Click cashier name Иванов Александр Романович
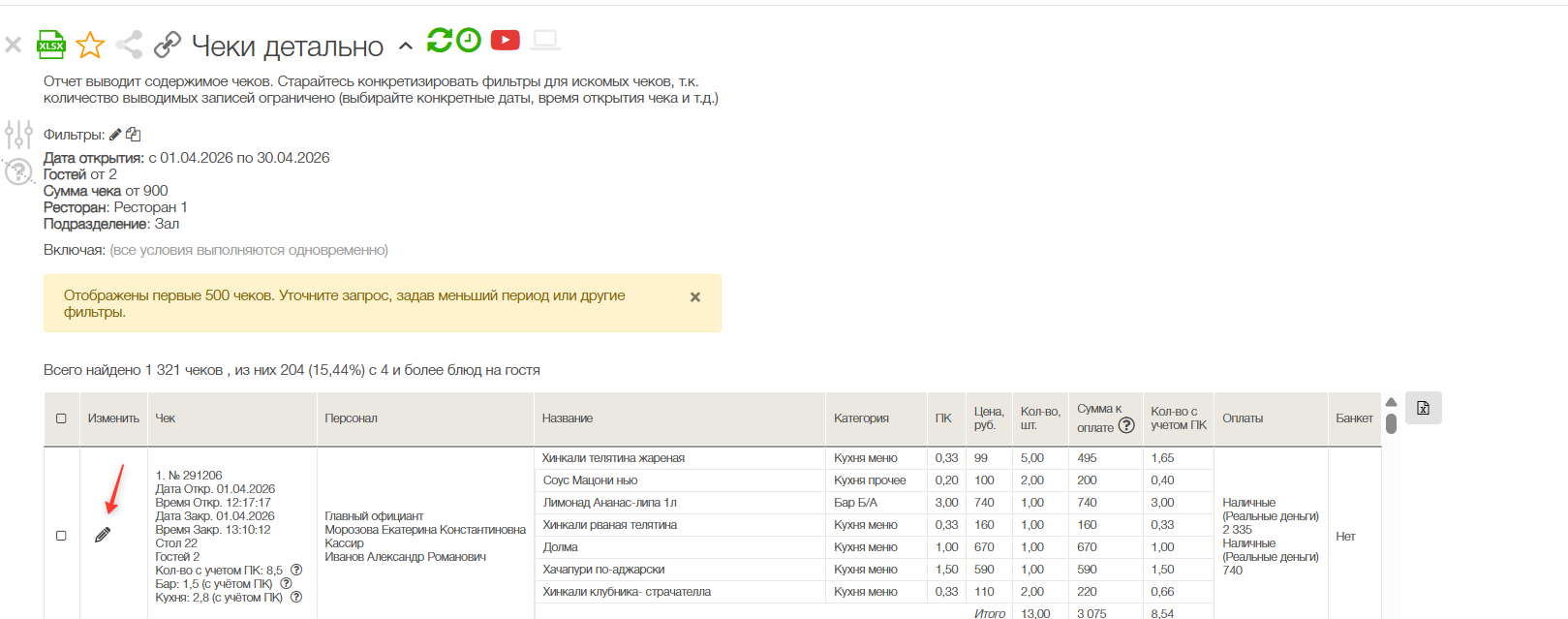The image size is (1568, 619). (x=405, y=557)
